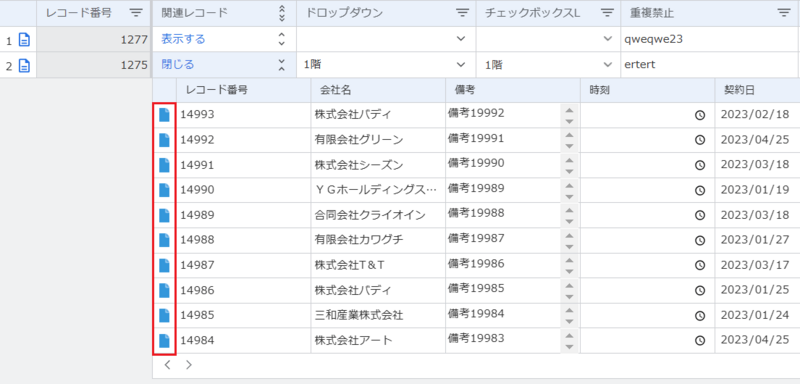Click clock icon in 三和産業株式会社 row
Screen dimensions: 800x384
(x=700, y=316)
